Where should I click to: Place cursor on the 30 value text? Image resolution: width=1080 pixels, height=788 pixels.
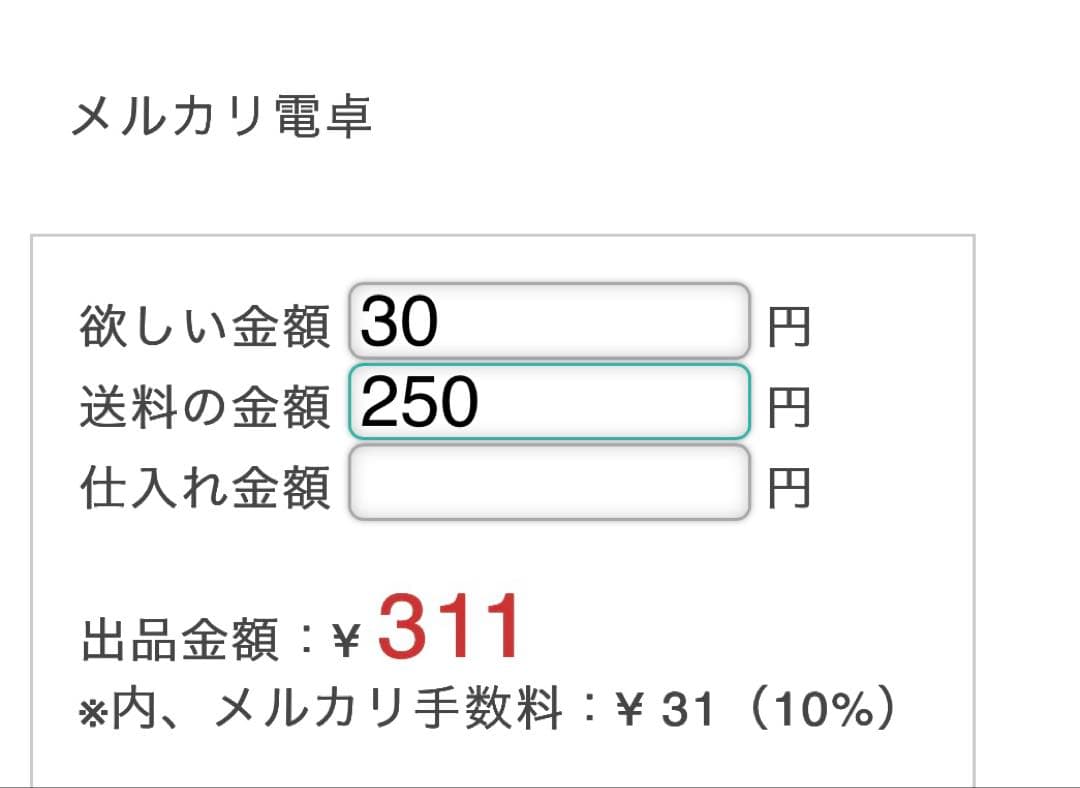click(x=399, y=321)
